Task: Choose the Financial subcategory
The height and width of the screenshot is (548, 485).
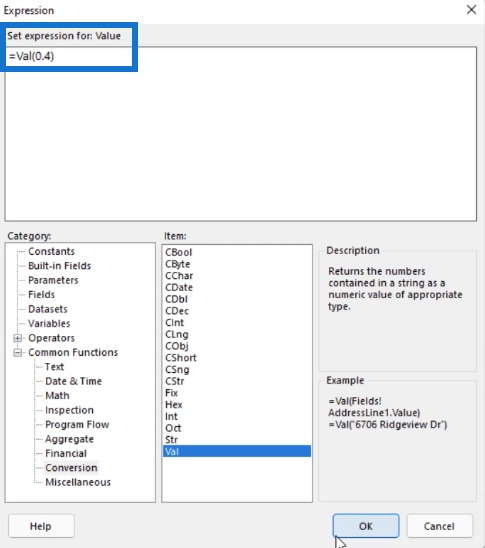Action: (x=66, y=453)
